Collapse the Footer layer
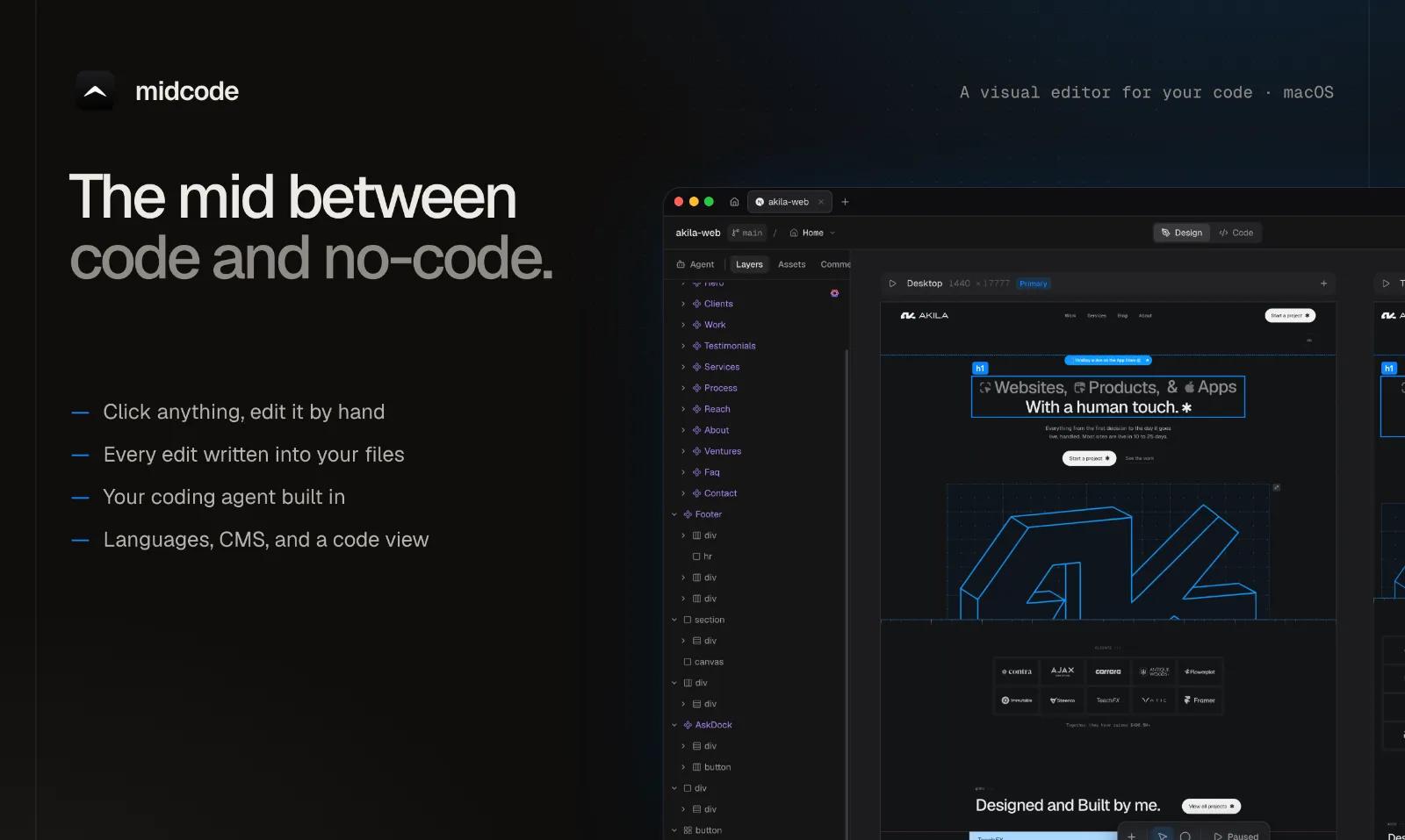The width and height of the screenshot is (1405, 840). (674, 514)
